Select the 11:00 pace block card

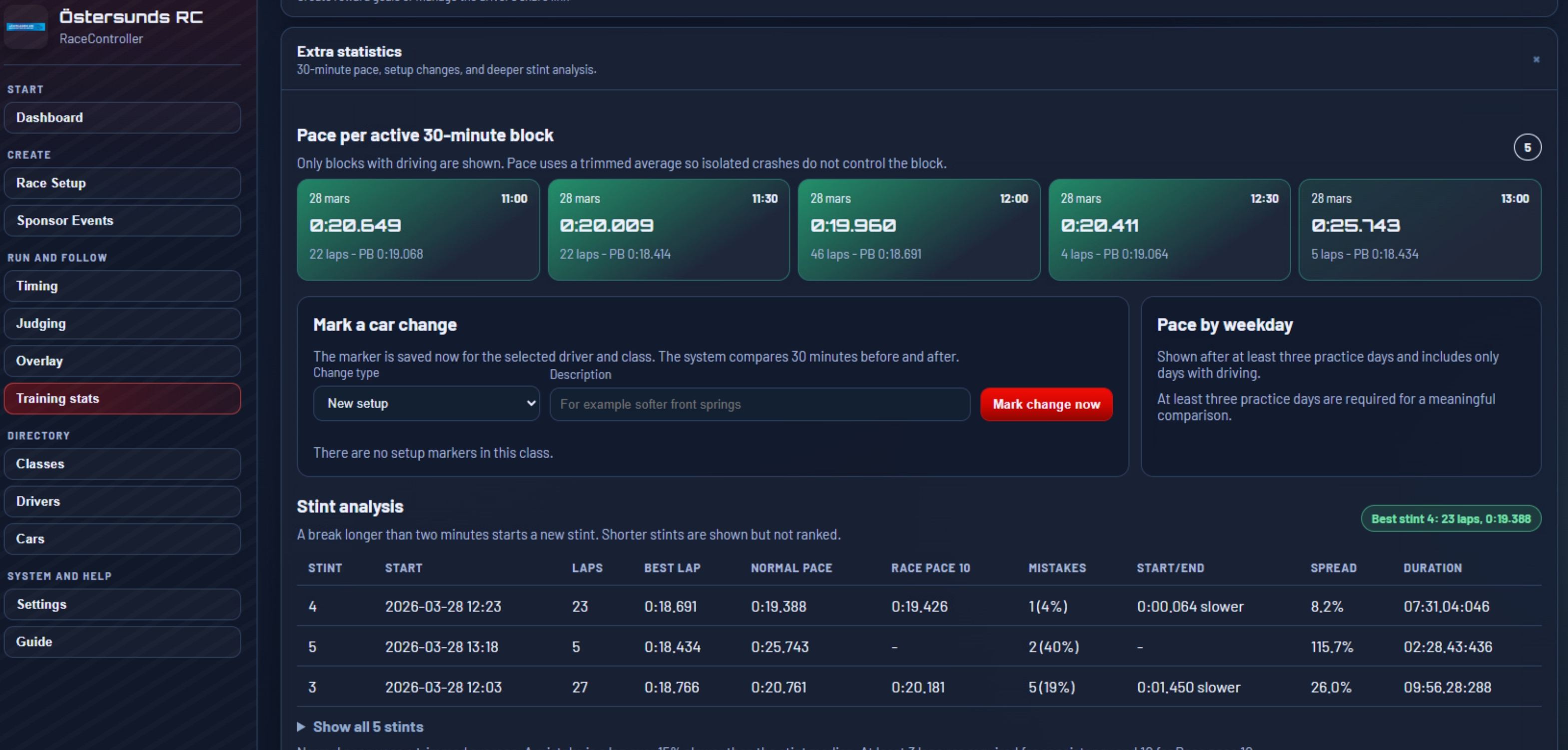coord(418,229)
